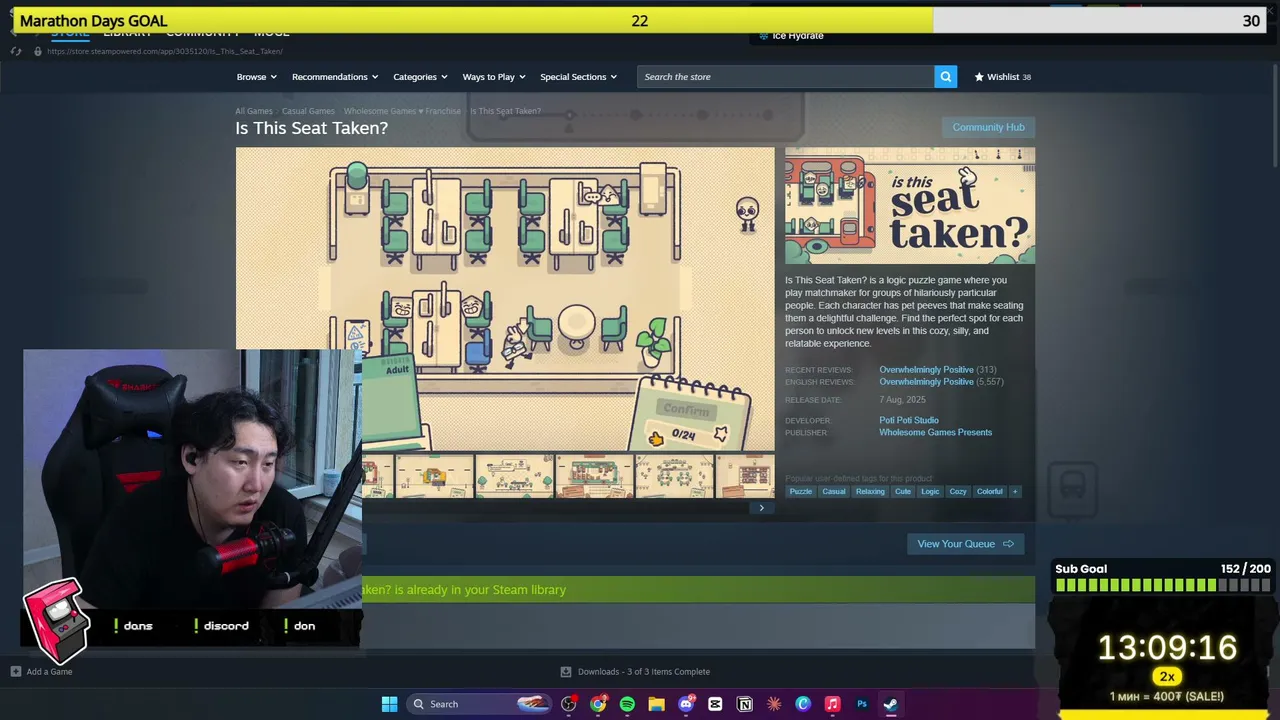Expand the Special Sections dropdown

(578, 77)
